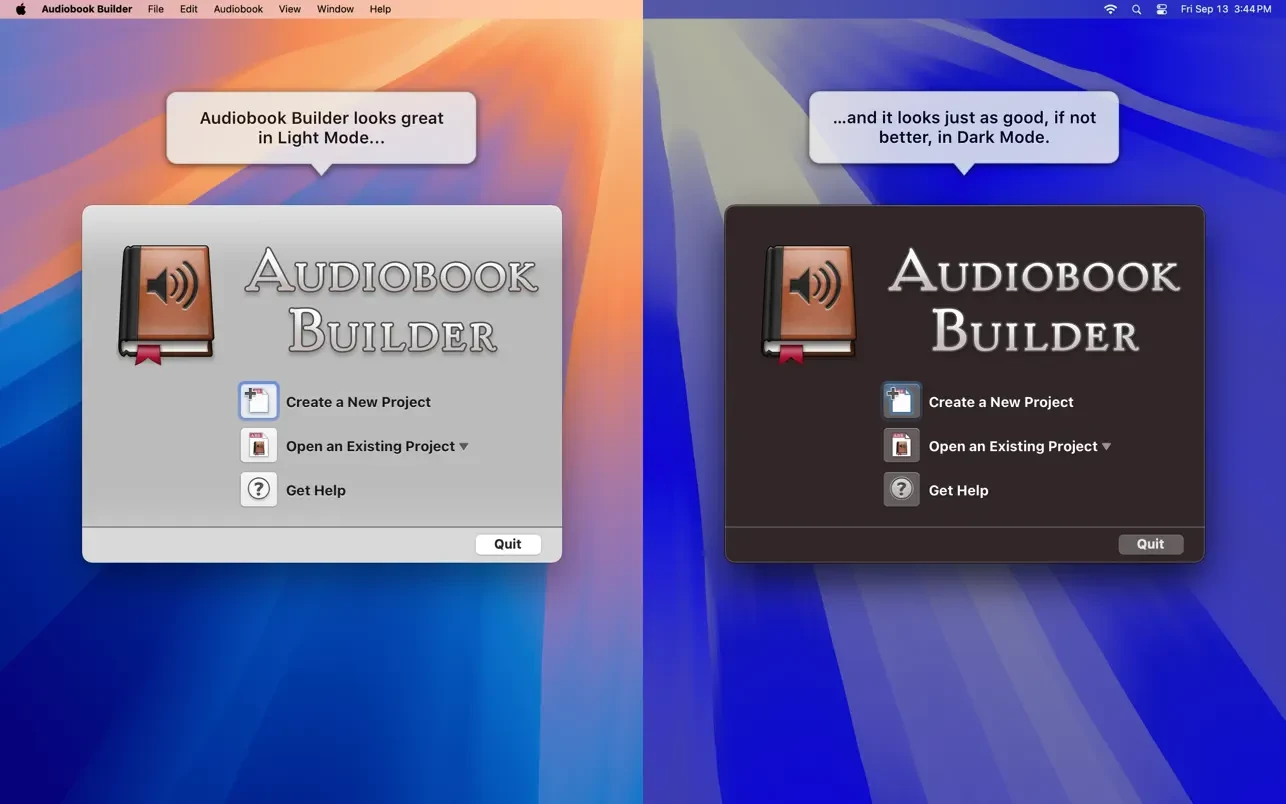1286x804 pixels.
Task: Open Control Center from the menu bar
Action: pos(1161,9)
